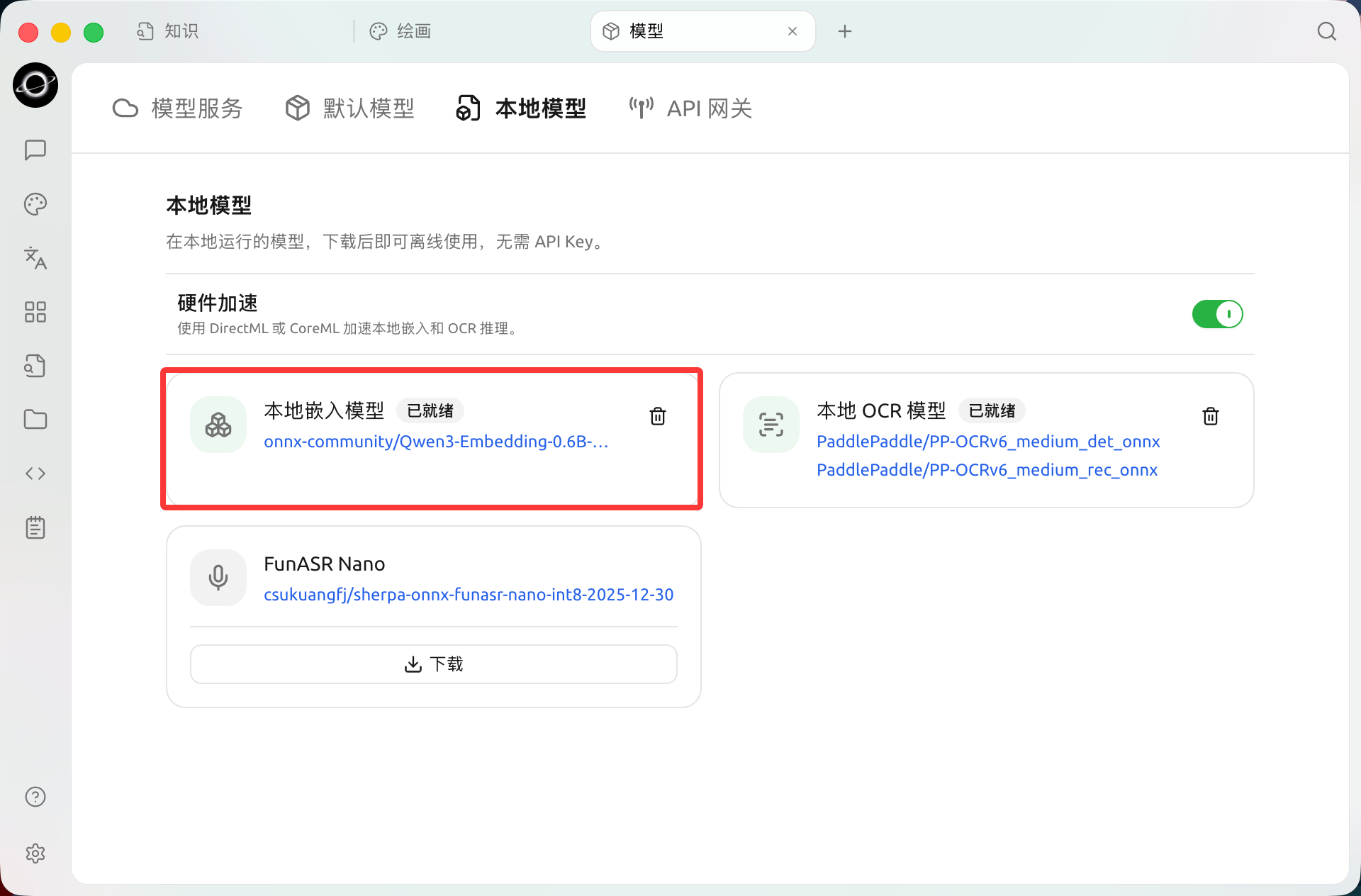Switch to the 知识 tab

(x=168, y=31)
